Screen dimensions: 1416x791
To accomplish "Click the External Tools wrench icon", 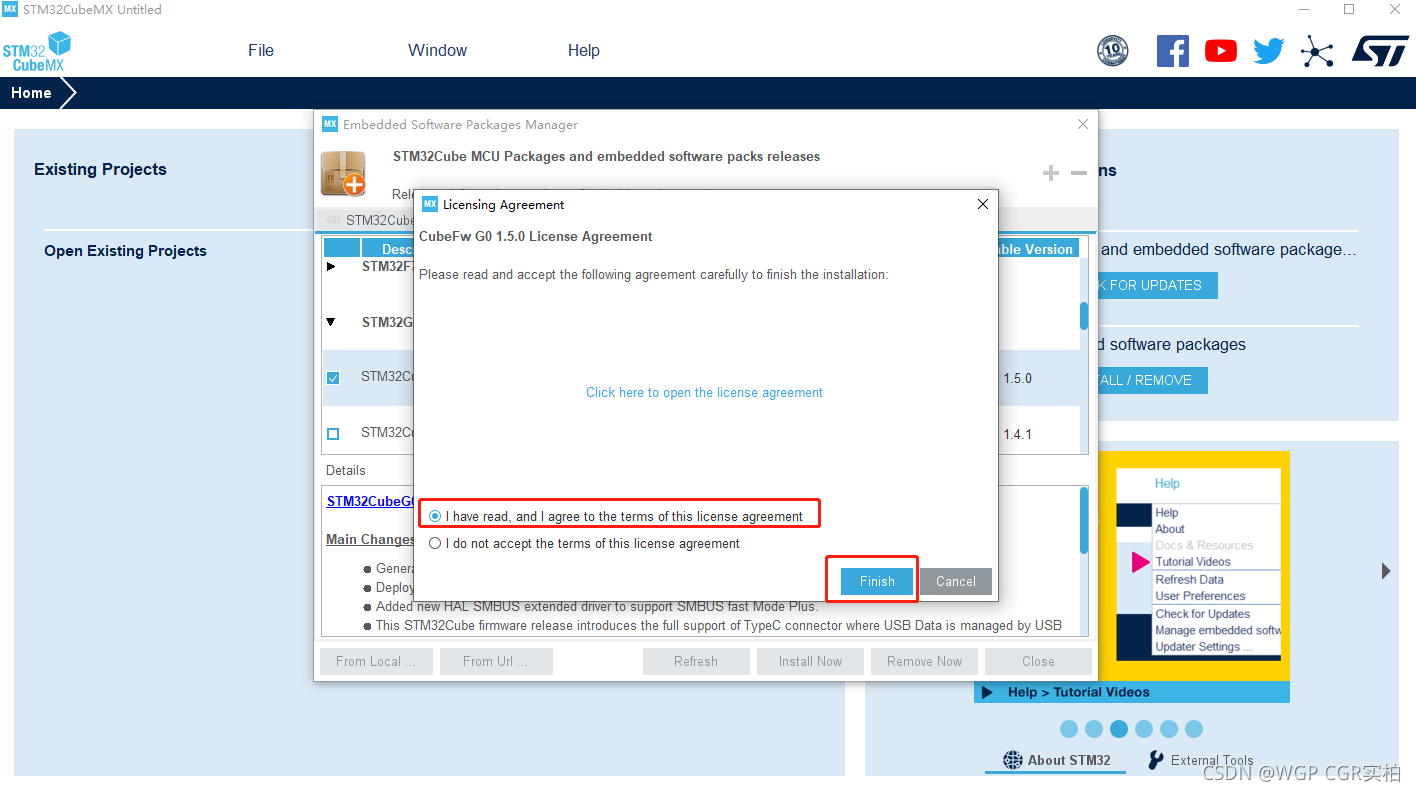I will click(1156, 760).
